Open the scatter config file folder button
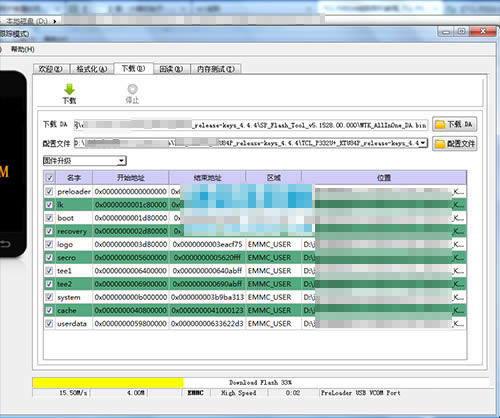The image size is (500, 418). tap(455, 144)
